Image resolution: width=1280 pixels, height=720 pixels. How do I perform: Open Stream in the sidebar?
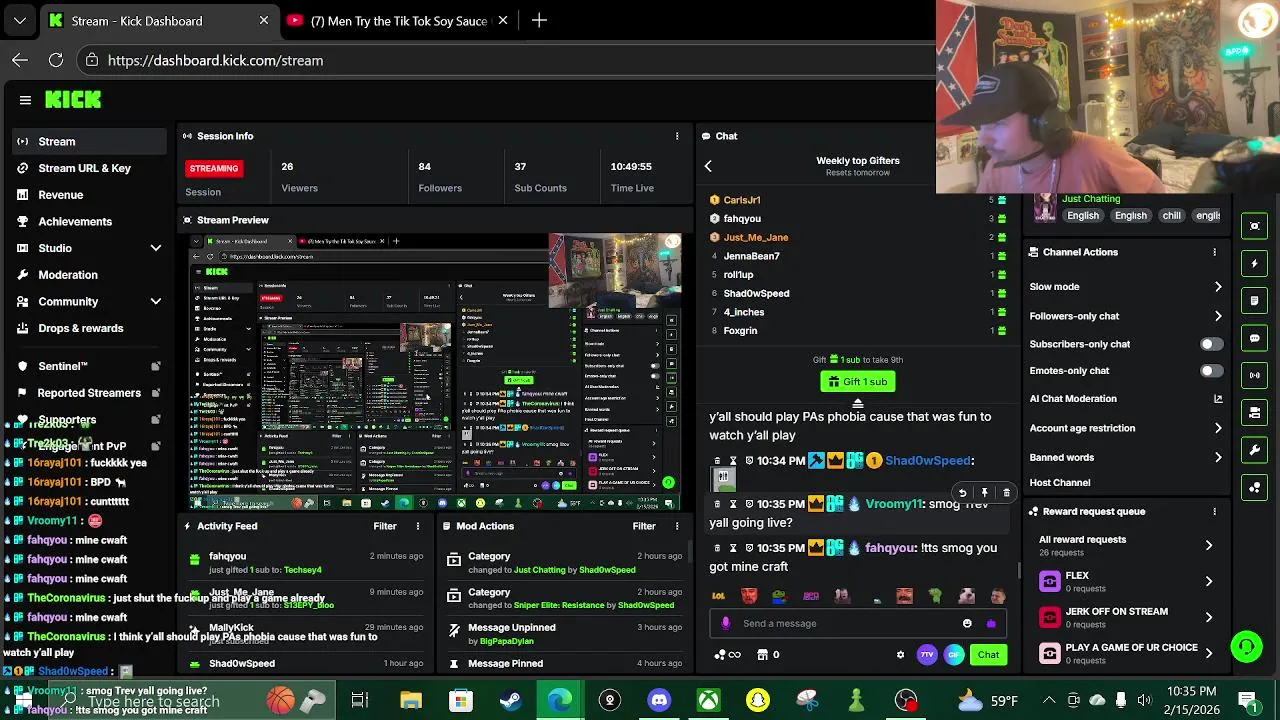[90, 141]
